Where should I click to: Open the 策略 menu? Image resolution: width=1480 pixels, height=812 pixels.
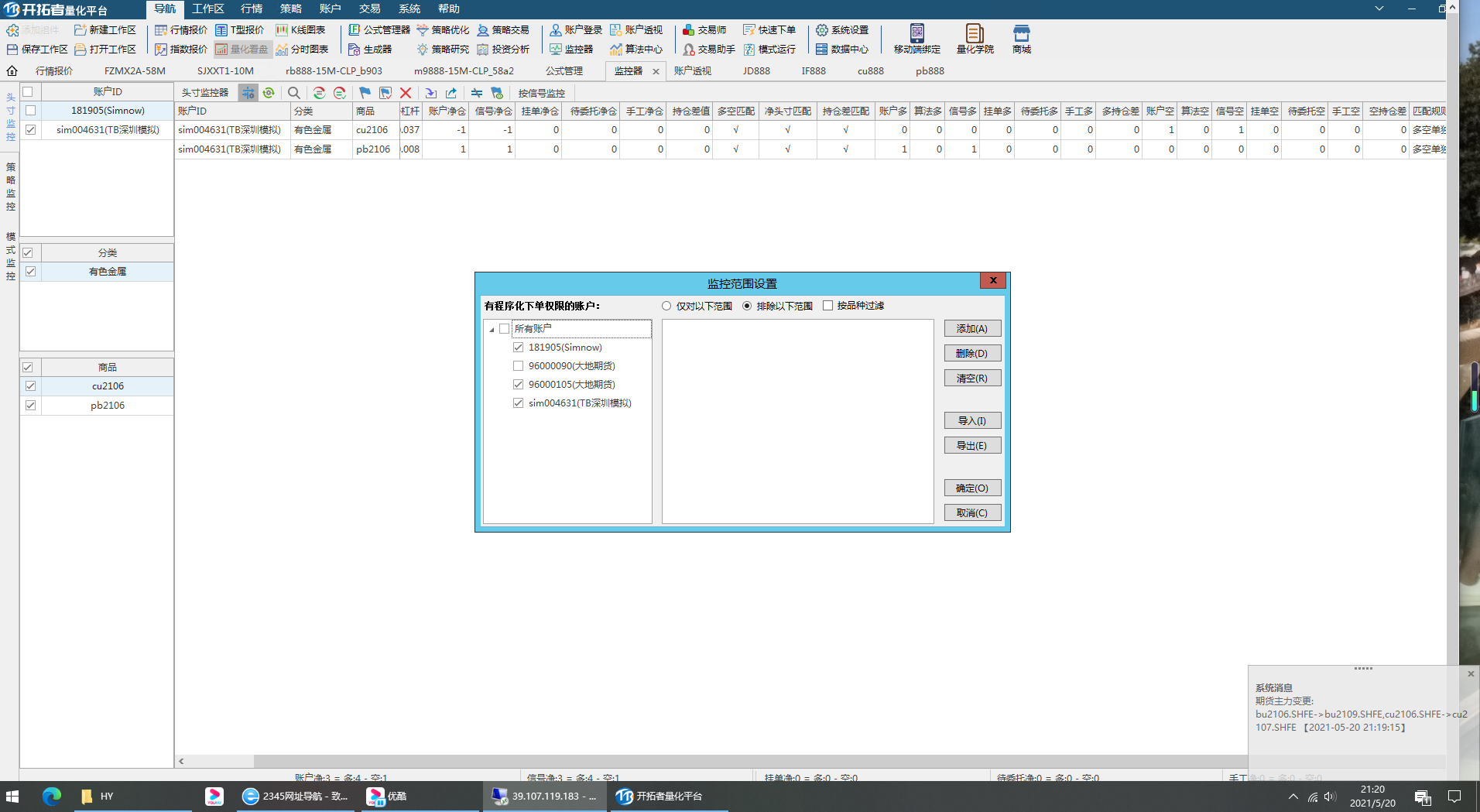(291, 9)
